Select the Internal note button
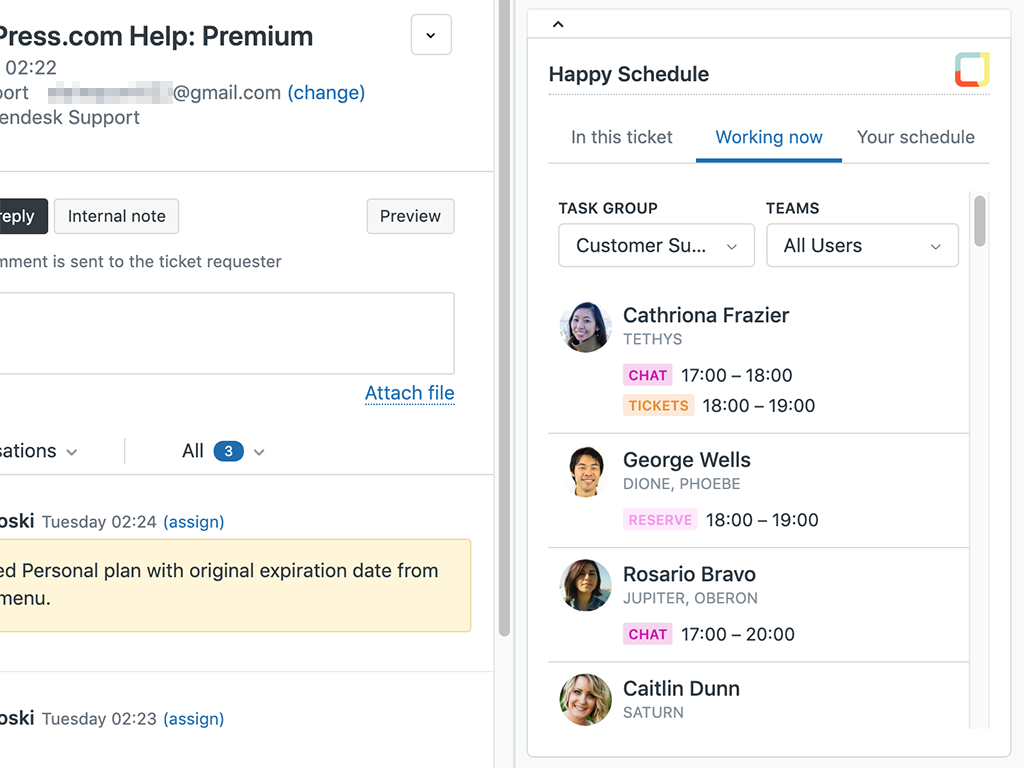1024x768 pixels. point(117,216)
